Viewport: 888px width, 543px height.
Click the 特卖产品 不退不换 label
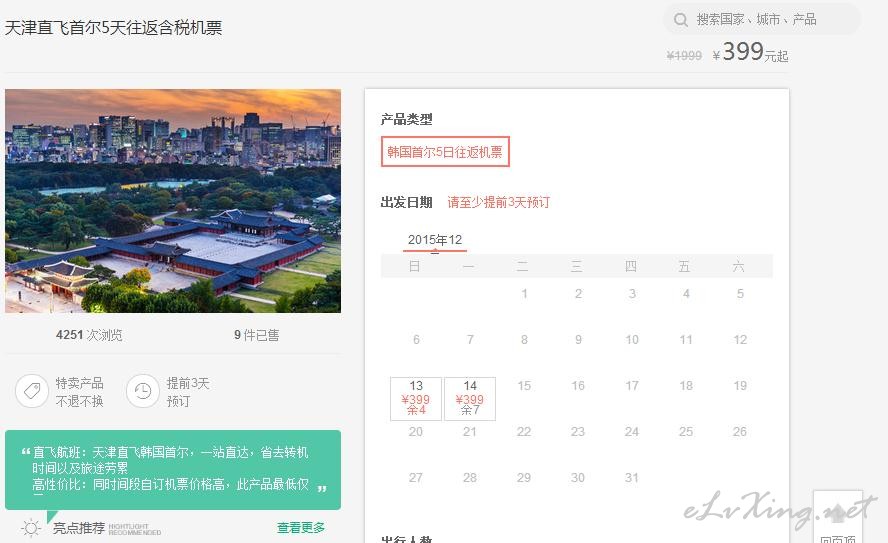(79, 392)
